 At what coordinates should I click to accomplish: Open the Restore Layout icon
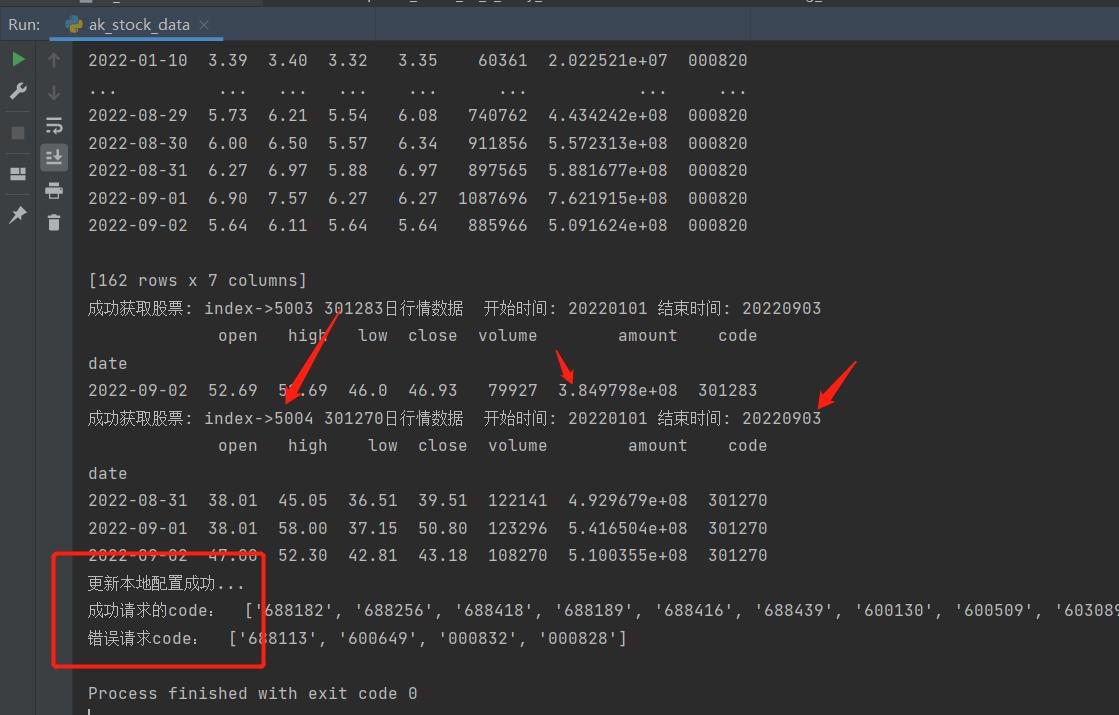tap(18, 174)
